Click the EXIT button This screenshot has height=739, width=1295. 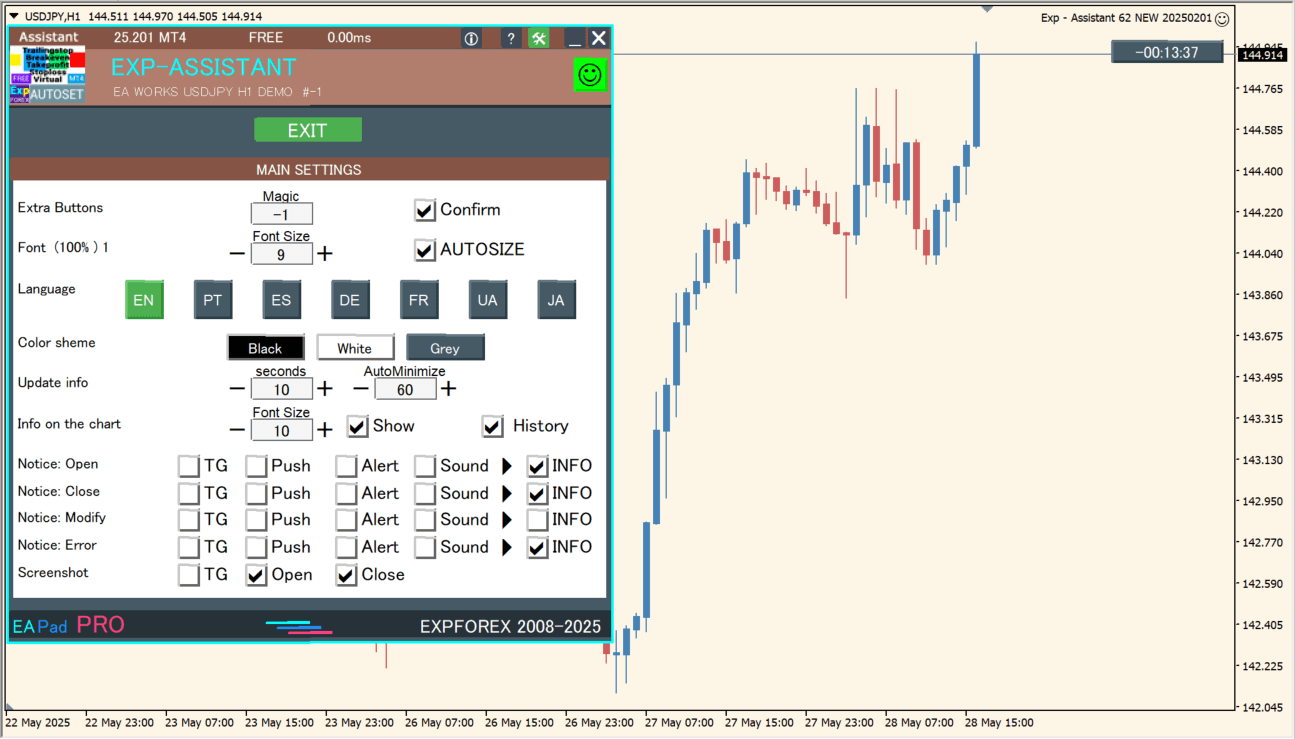pos(308,130)
